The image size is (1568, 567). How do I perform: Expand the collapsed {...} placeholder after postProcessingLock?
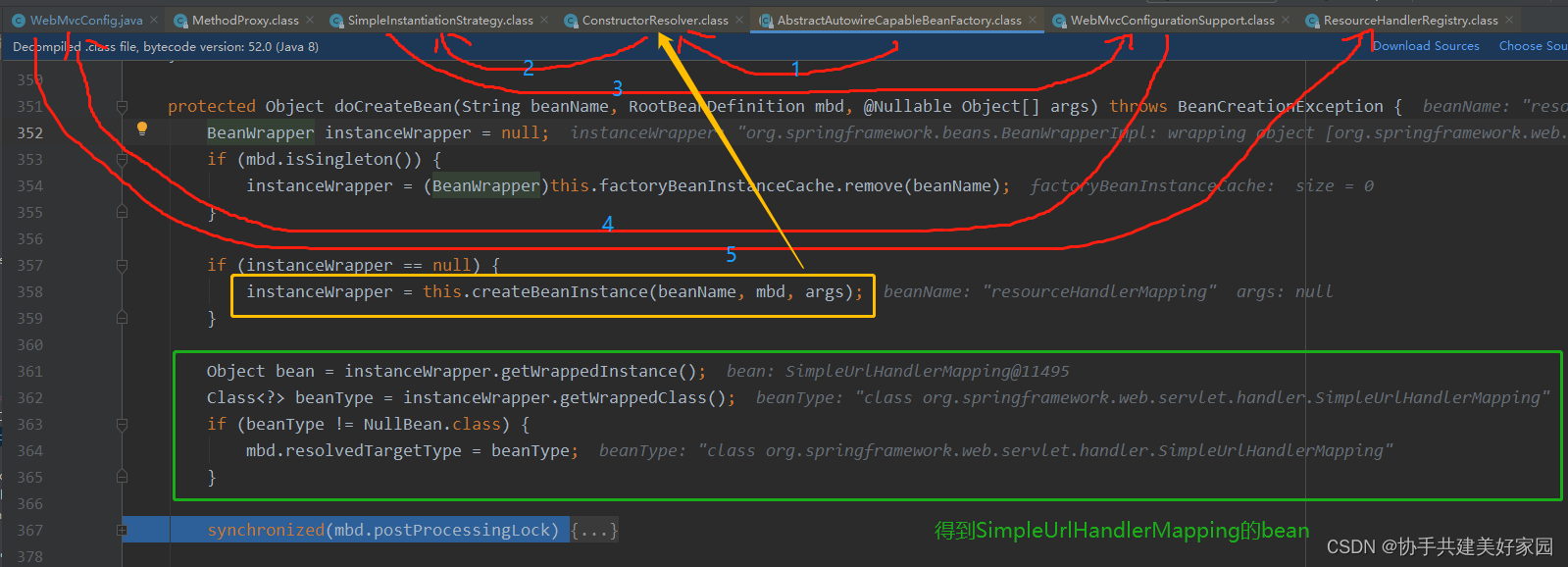pos(594,531)
